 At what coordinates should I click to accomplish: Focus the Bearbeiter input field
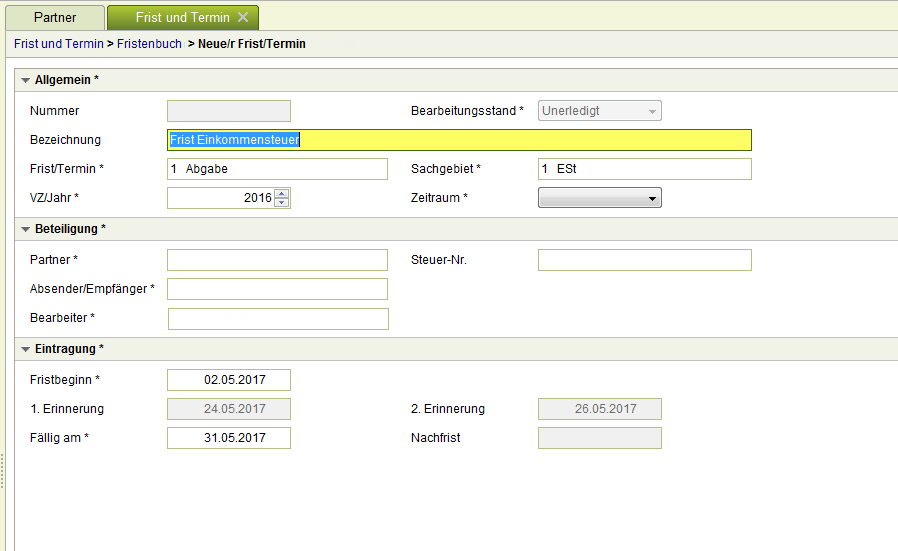tap(277, 319)
